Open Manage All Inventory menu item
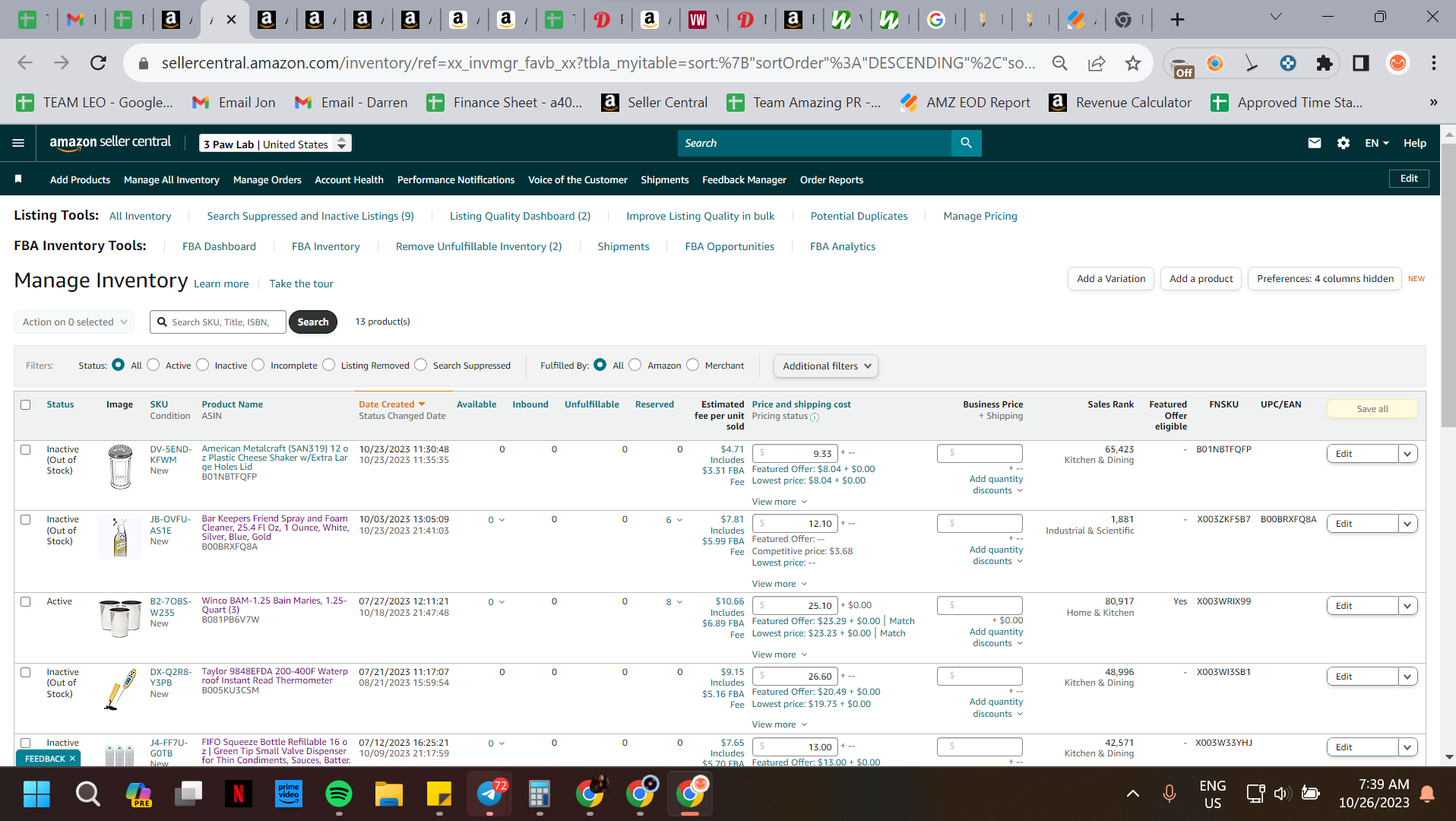1456x821 pixels. point(172,179)
